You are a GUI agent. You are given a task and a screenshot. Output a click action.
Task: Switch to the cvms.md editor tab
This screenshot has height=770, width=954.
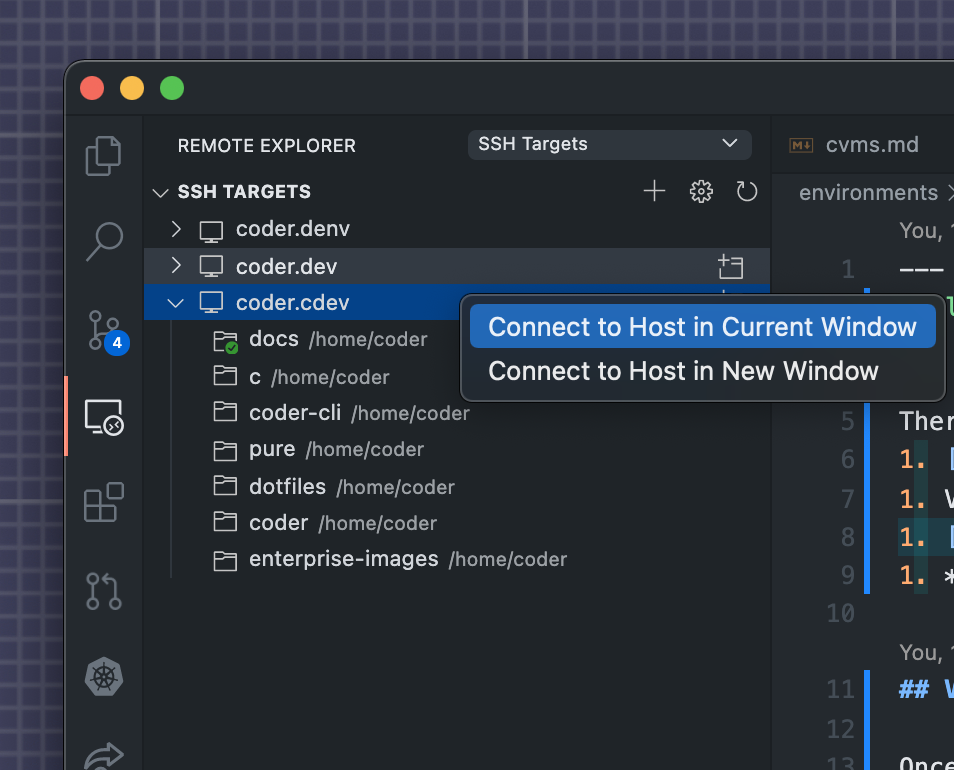coord(872,144)
